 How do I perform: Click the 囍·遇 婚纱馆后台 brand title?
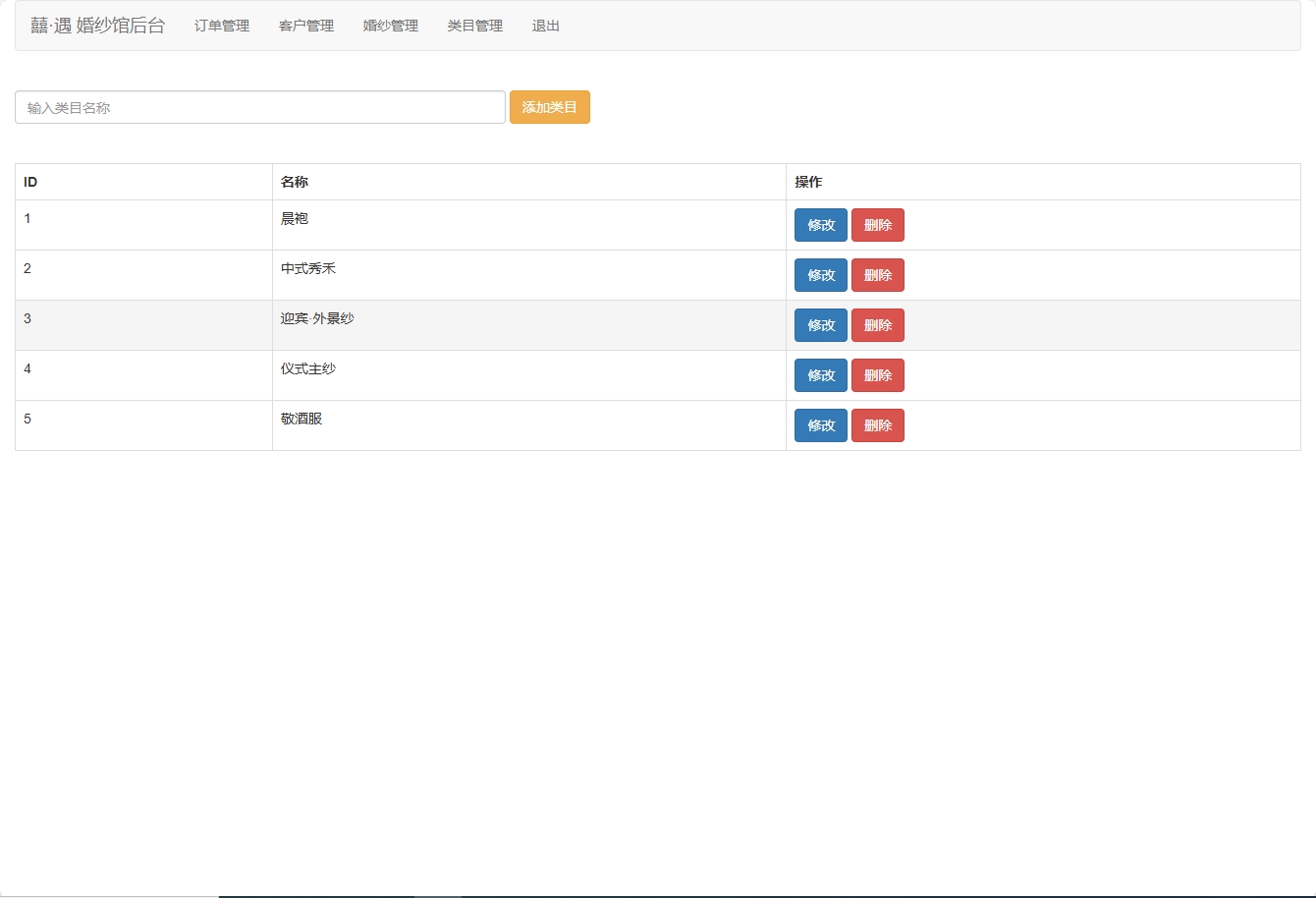(x=98, y=26)
